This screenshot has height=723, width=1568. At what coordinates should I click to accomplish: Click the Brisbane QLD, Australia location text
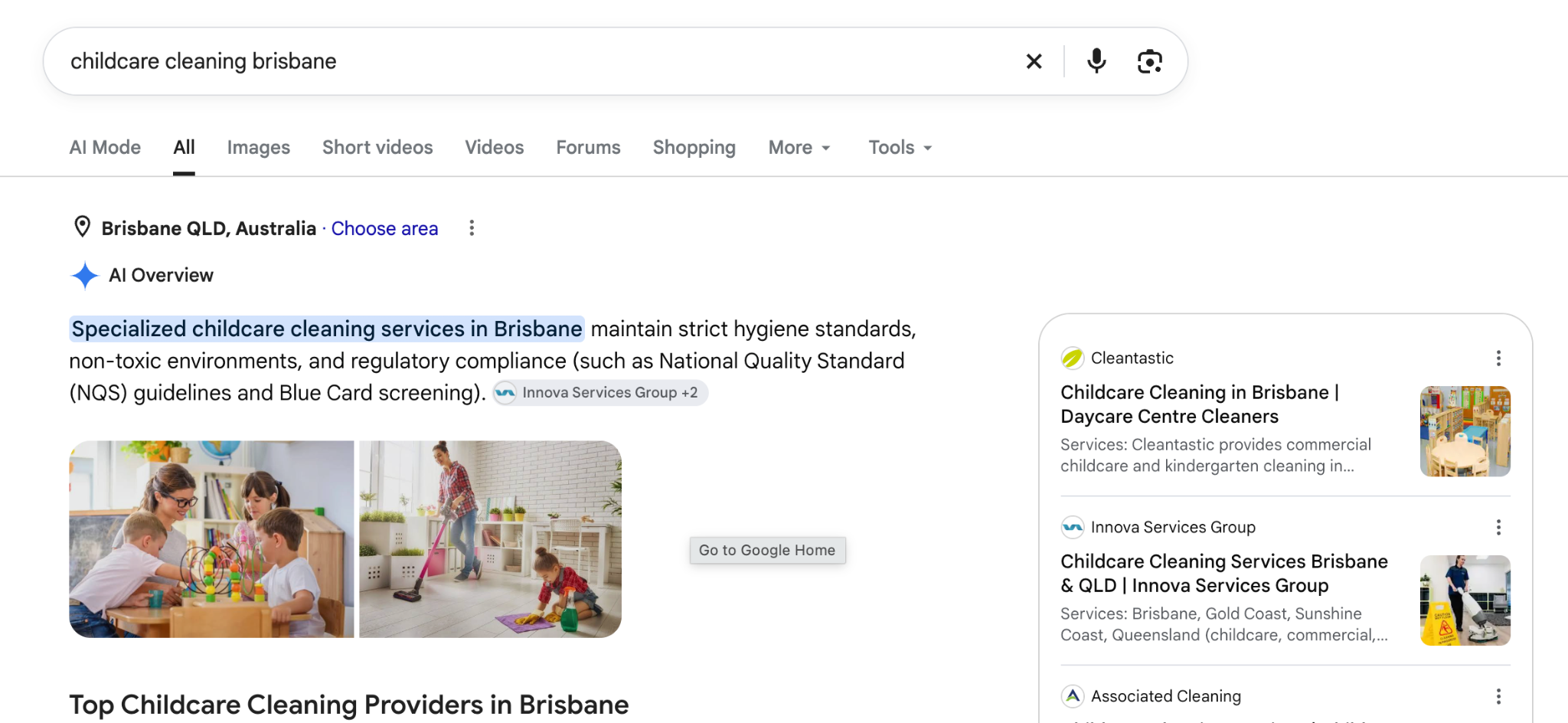click(208, 229)
